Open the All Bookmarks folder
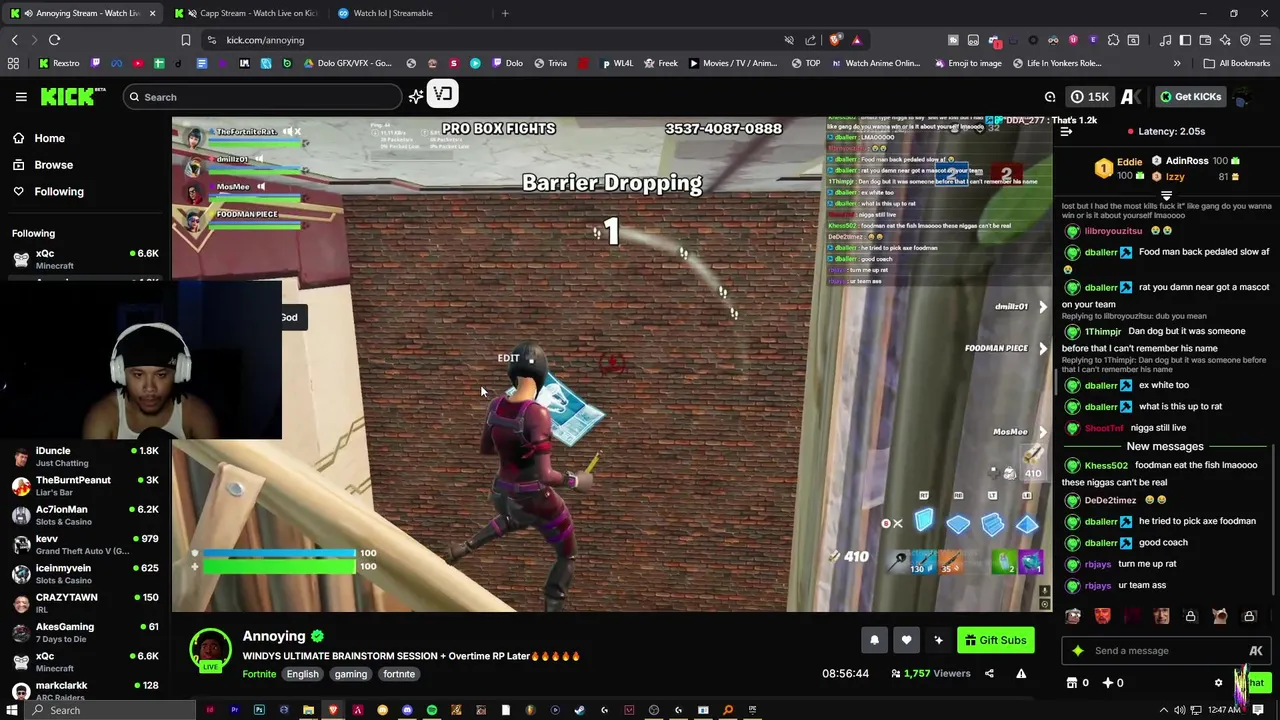This screenshot has height=720, width=1280. click(x=1237, y=63)
